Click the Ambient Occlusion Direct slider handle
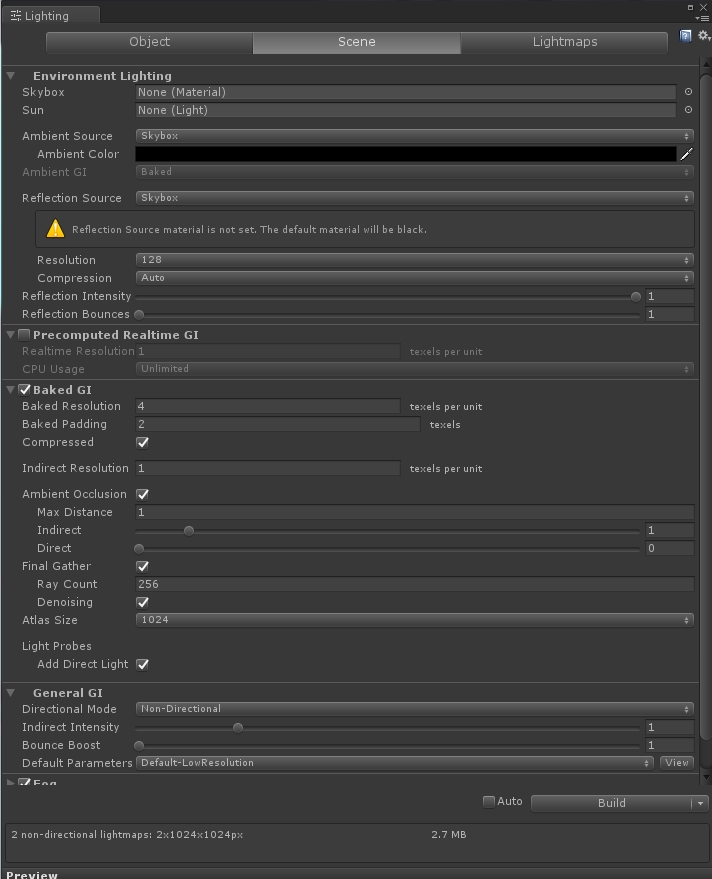712x879 pixels. coord(139,548)
